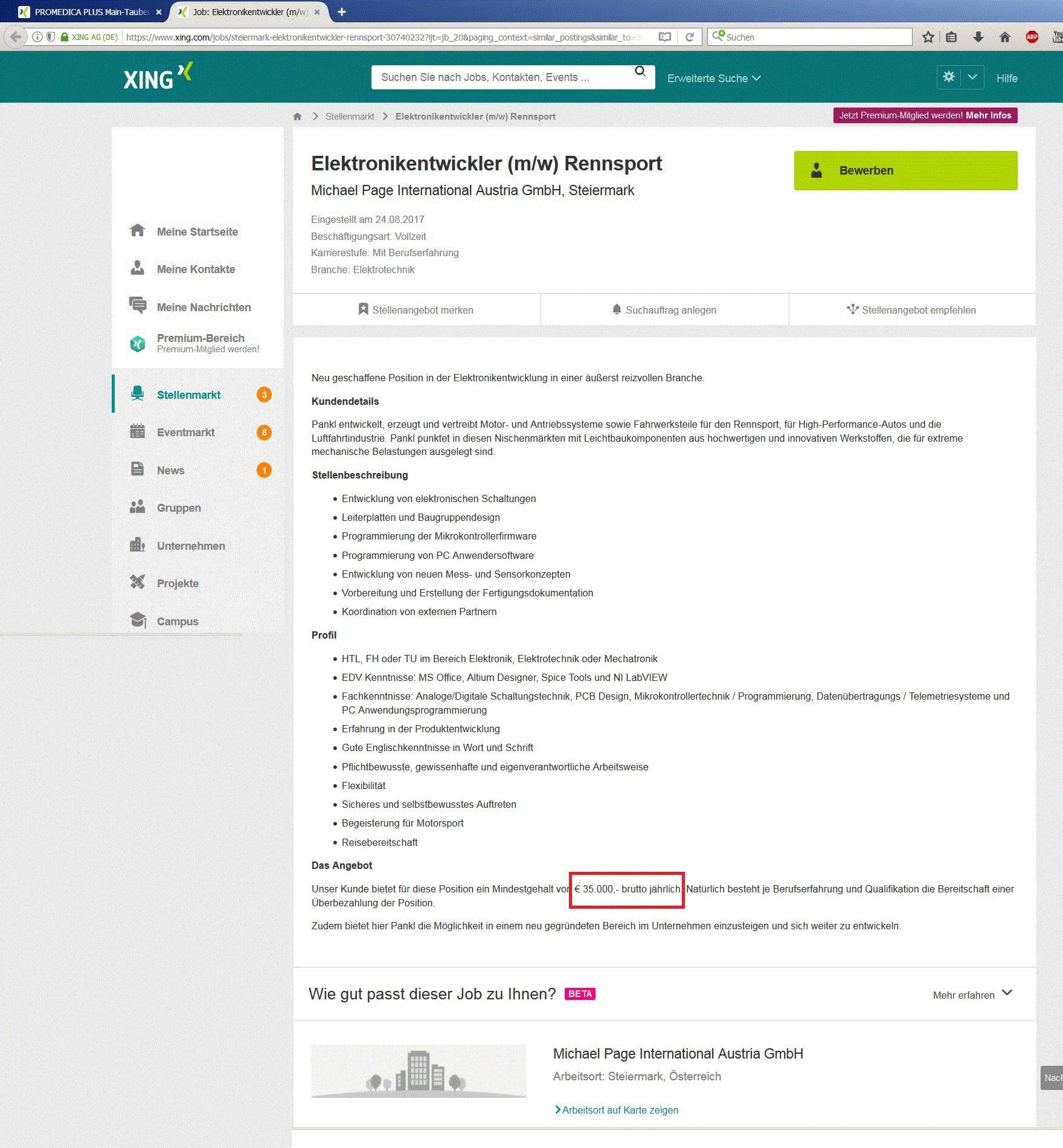Click Arbeitsort auf Karte zeigen link

tap(616, 1110)
